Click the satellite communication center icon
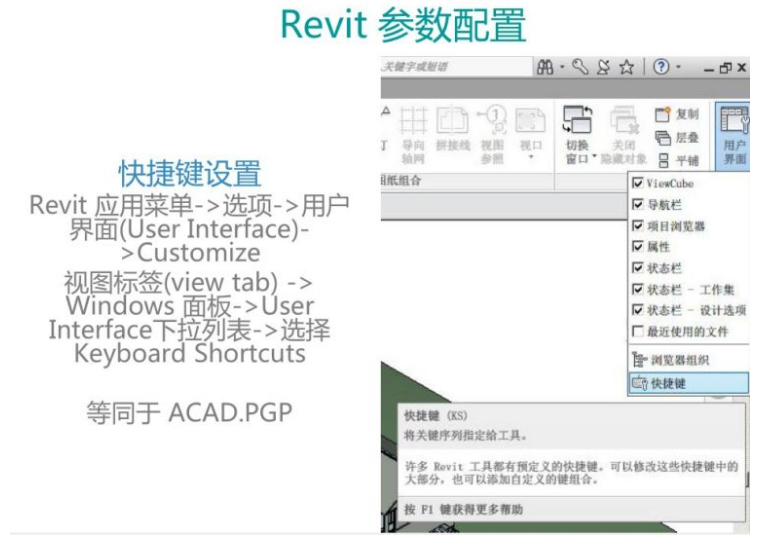Image resolution: width=762 pixels, height=542 pixels. click(x=603, y=67)
